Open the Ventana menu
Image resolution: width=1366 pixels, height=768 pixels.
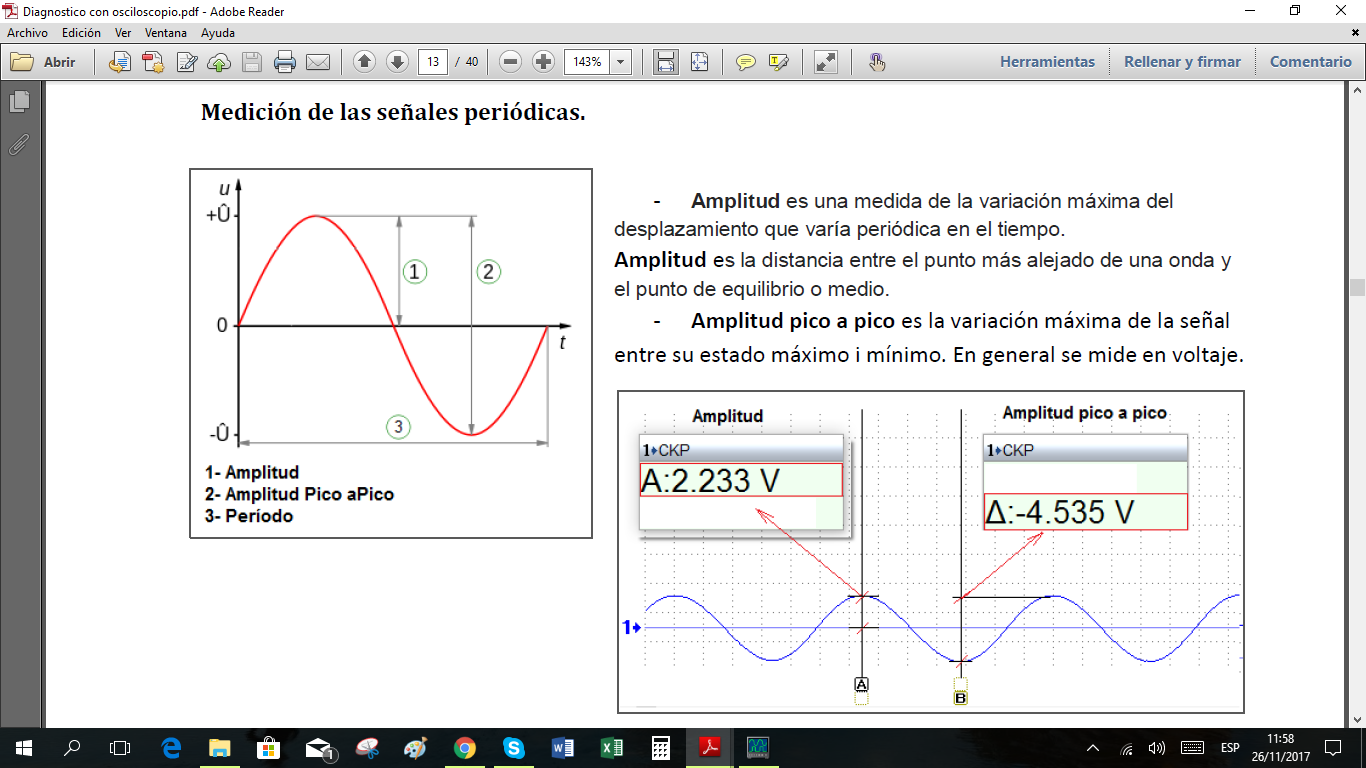click(166, 32)
